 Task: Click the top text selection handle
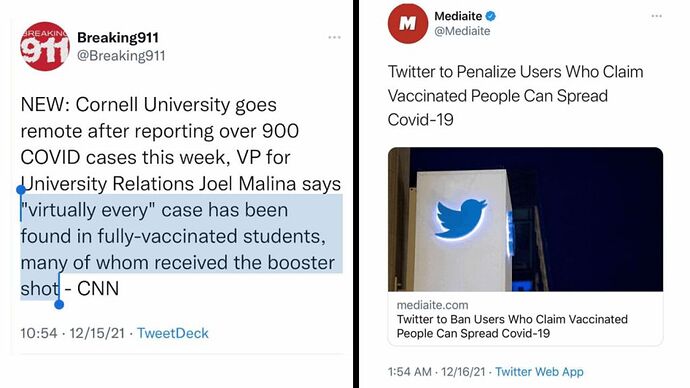21,190
